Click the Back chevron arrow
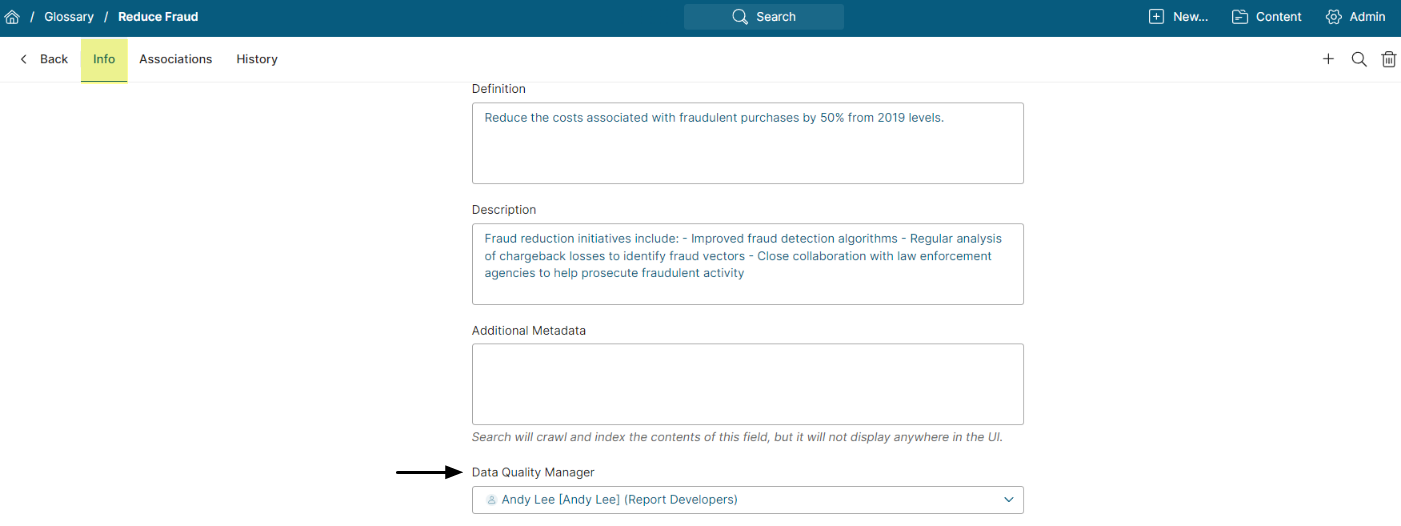1401x526 pixels. click(24, 59)
